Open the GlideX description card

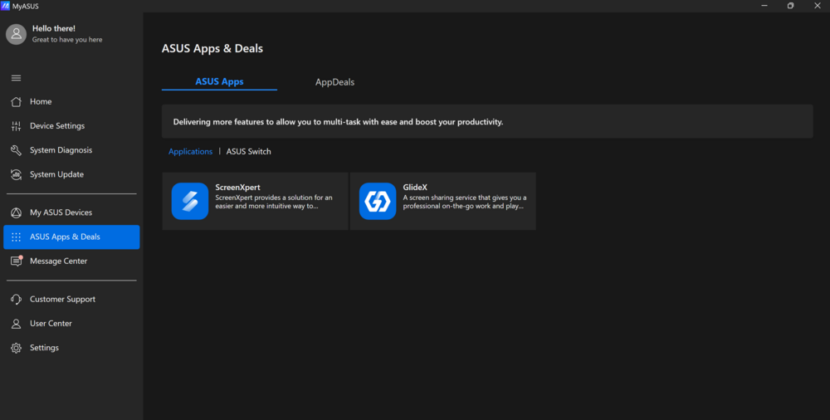443,201
